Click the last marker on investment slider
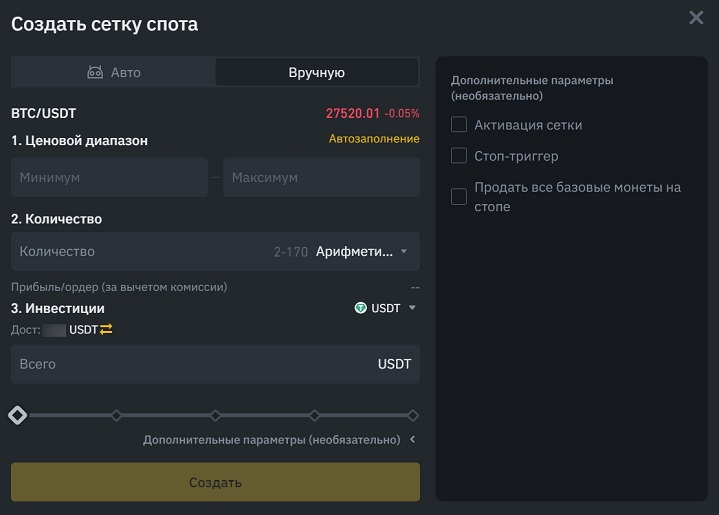The image size is (719, 515). (x=413, y=415)
